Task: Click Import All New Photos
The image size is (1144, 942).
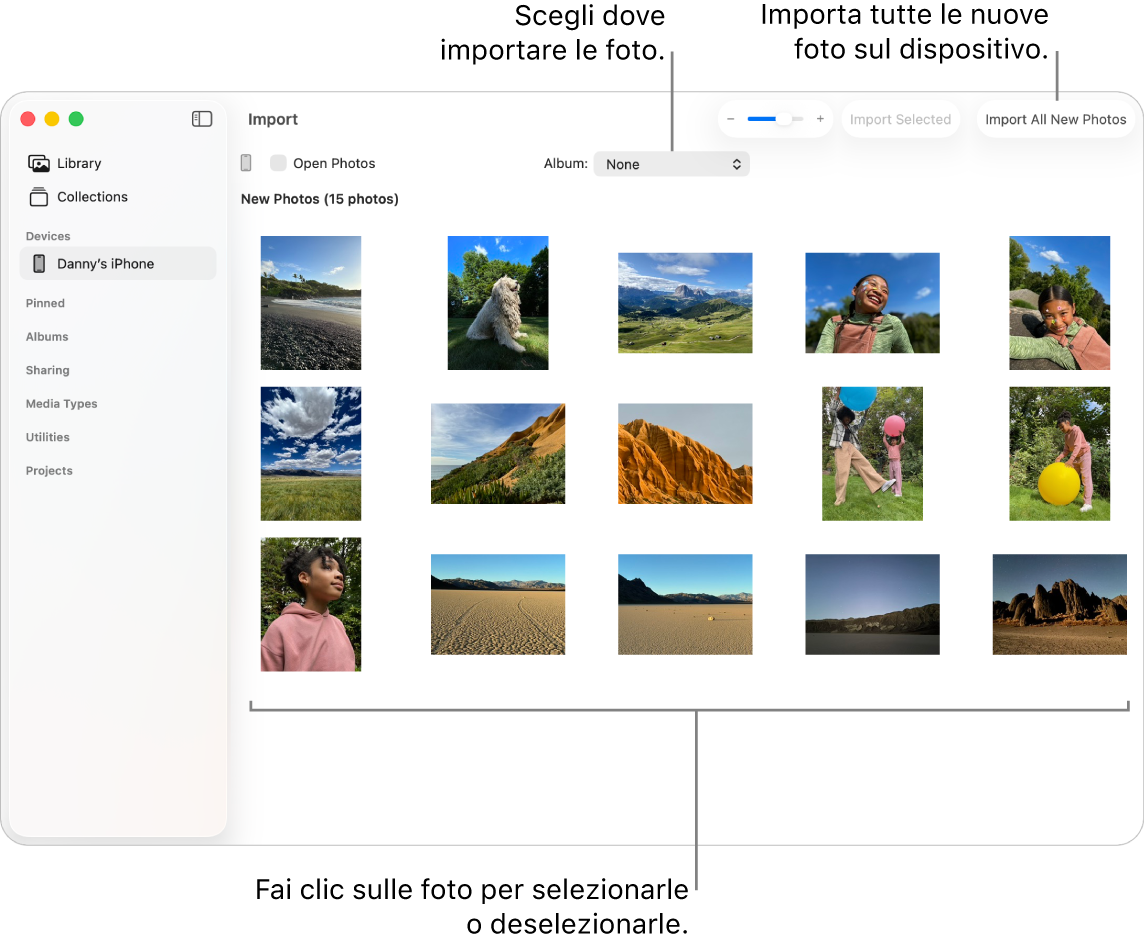Action: (1056, 118)
